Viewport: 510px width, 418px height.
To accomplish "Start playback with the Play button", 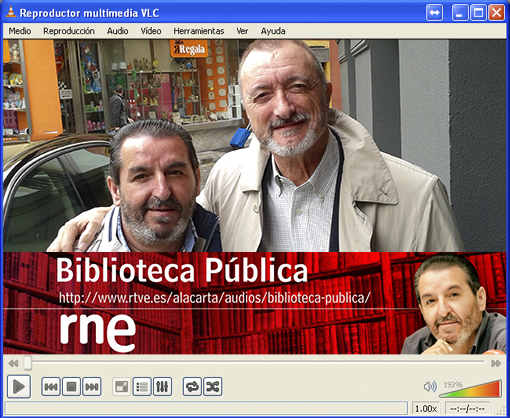I will pyautogui.click(x=19, y=387).
